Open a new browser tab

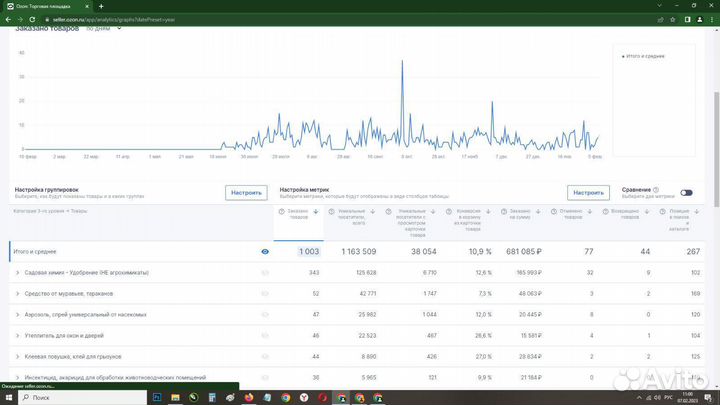coord(101,5)
